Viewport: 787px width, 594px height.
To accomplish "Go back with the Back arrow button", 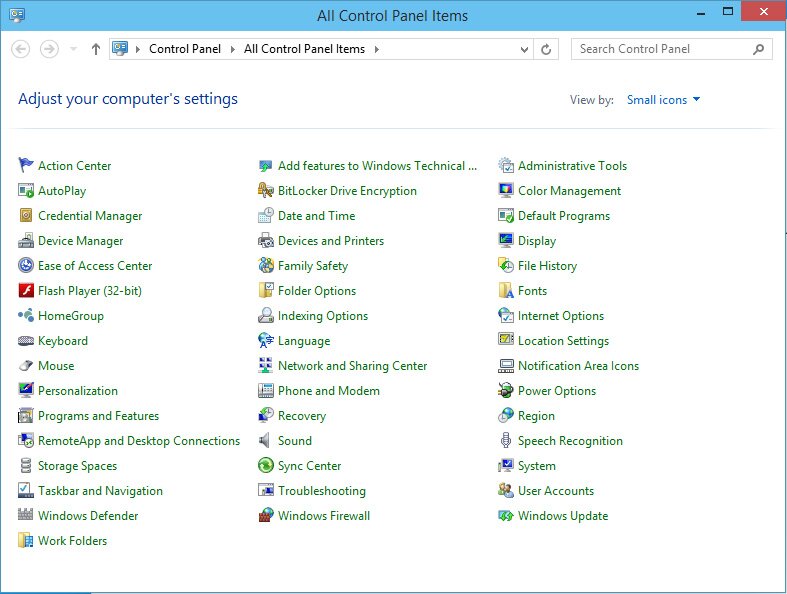I will 21,49.
